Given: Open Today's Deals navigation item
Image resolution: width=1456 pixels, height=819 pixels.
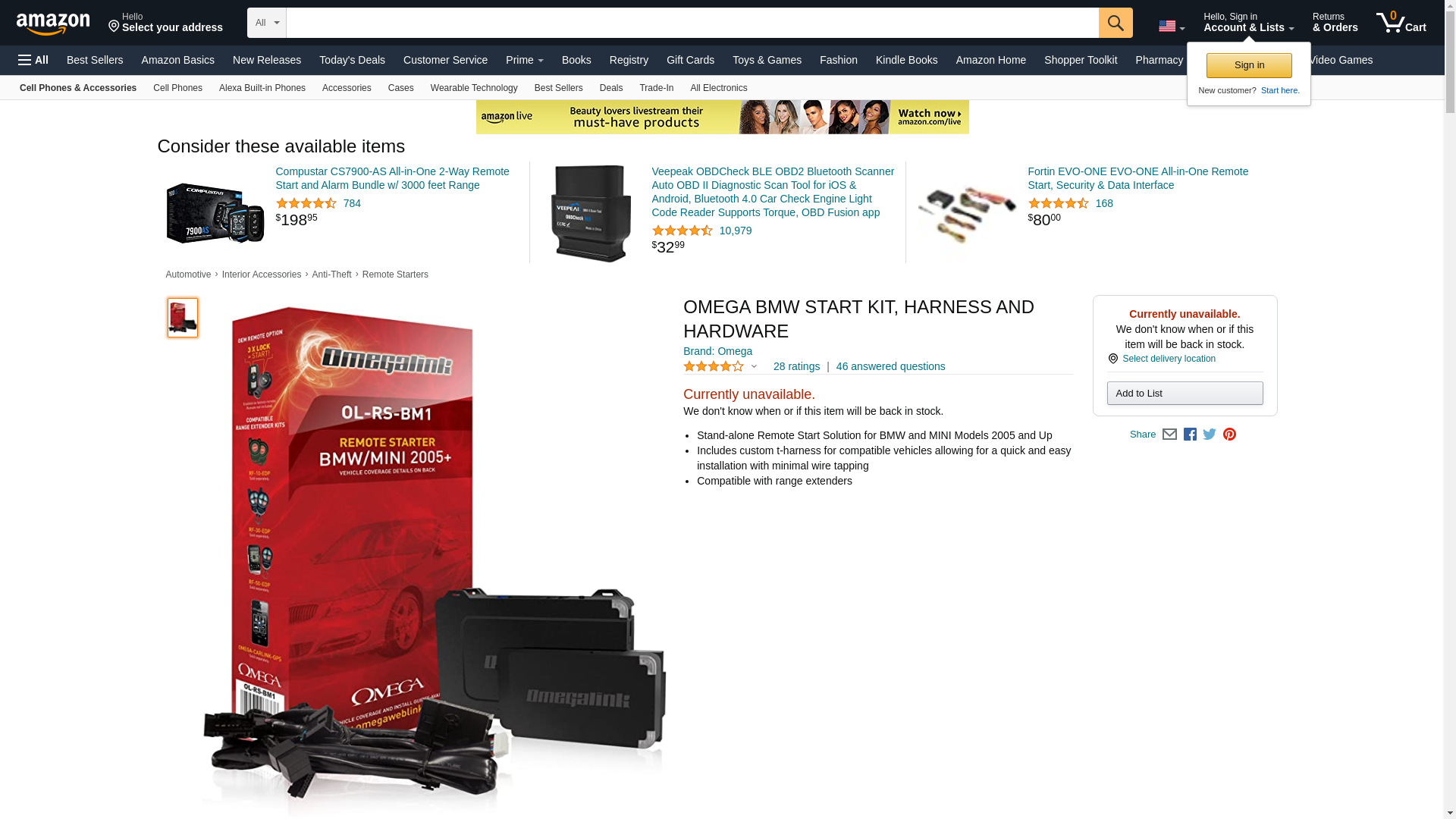Looking at the screenshot, I should tap(352, 60).
